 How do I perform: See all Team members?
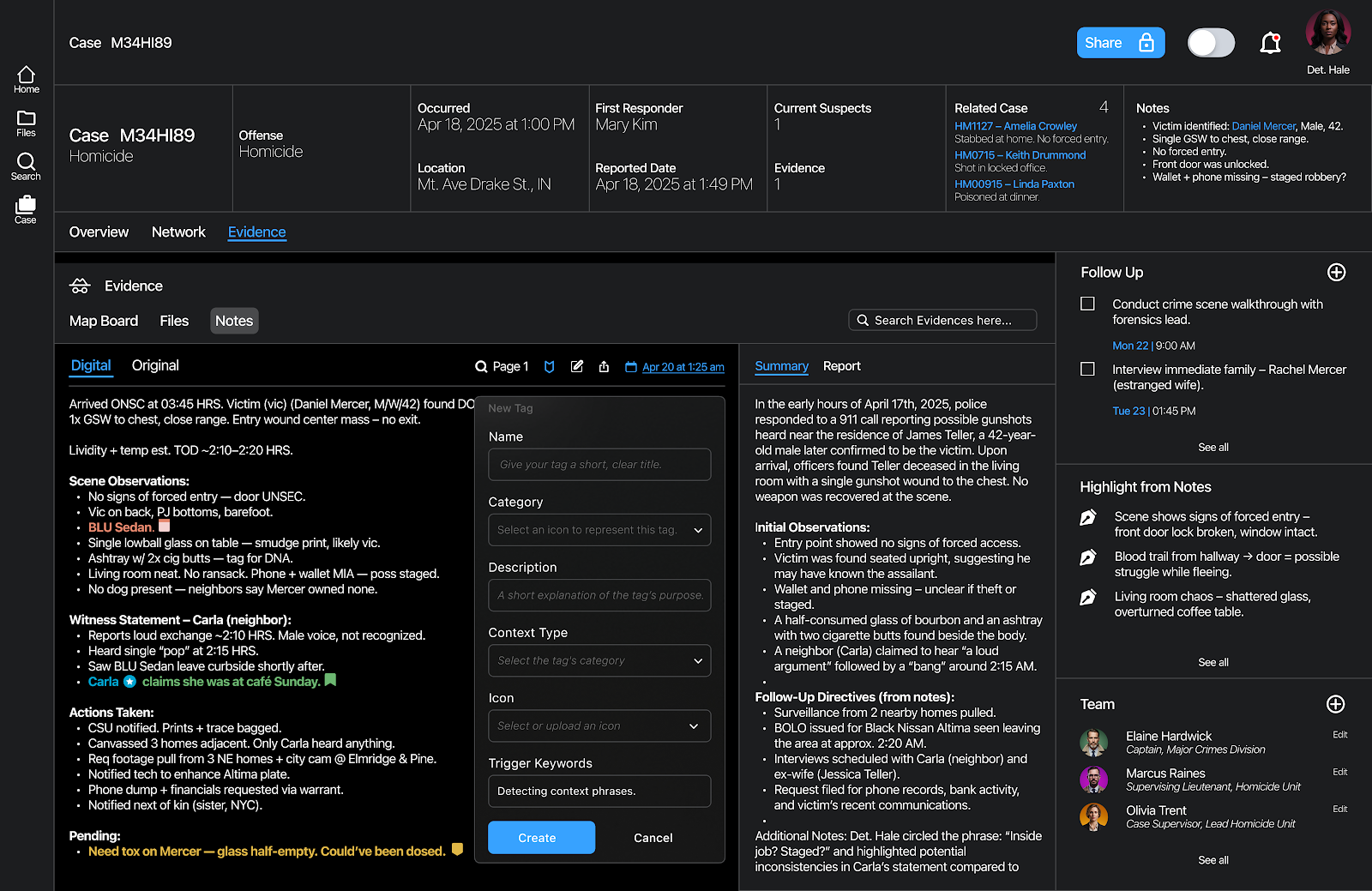click(x=1213, y=860)
